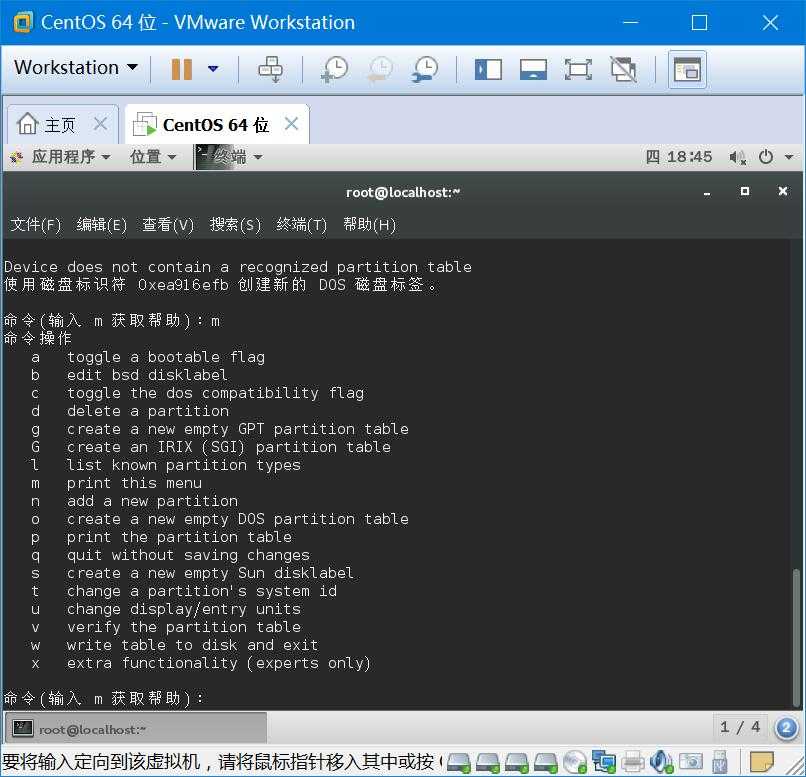
Task: Open the 终端 terminal app menu
Action: (229, 157)
